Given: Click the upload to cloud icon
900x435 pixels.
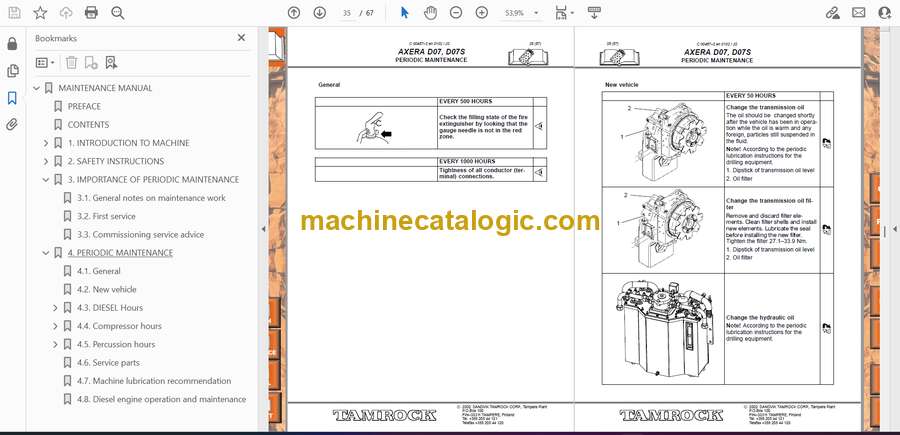Looking at the screenshot, I should click(x=66, y=13).
